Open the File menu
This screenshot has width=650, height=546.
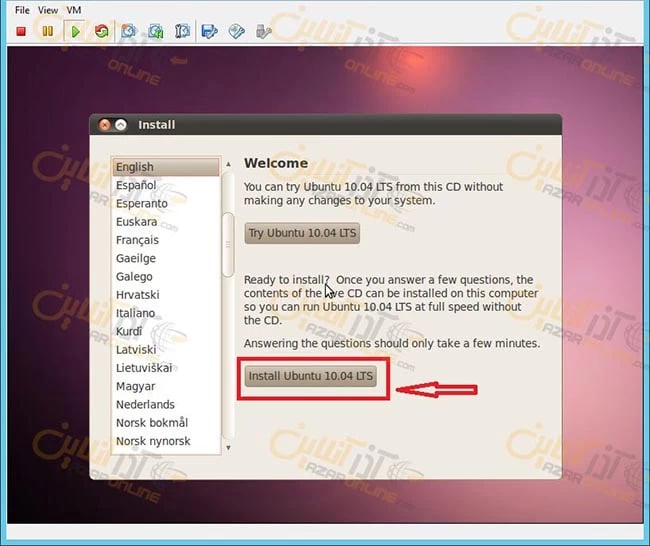click(22, 10)
